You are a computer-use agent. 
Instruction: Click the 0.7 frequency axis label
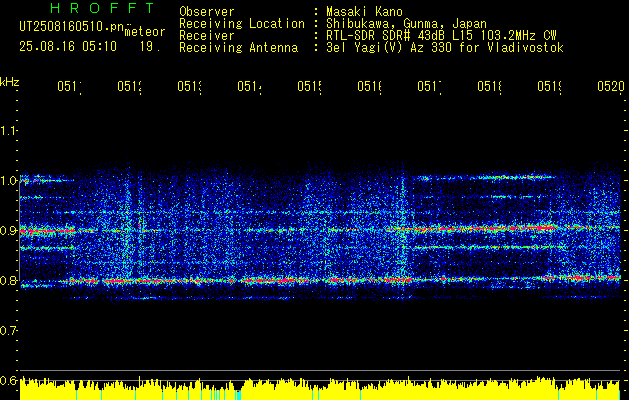point(8,331)
